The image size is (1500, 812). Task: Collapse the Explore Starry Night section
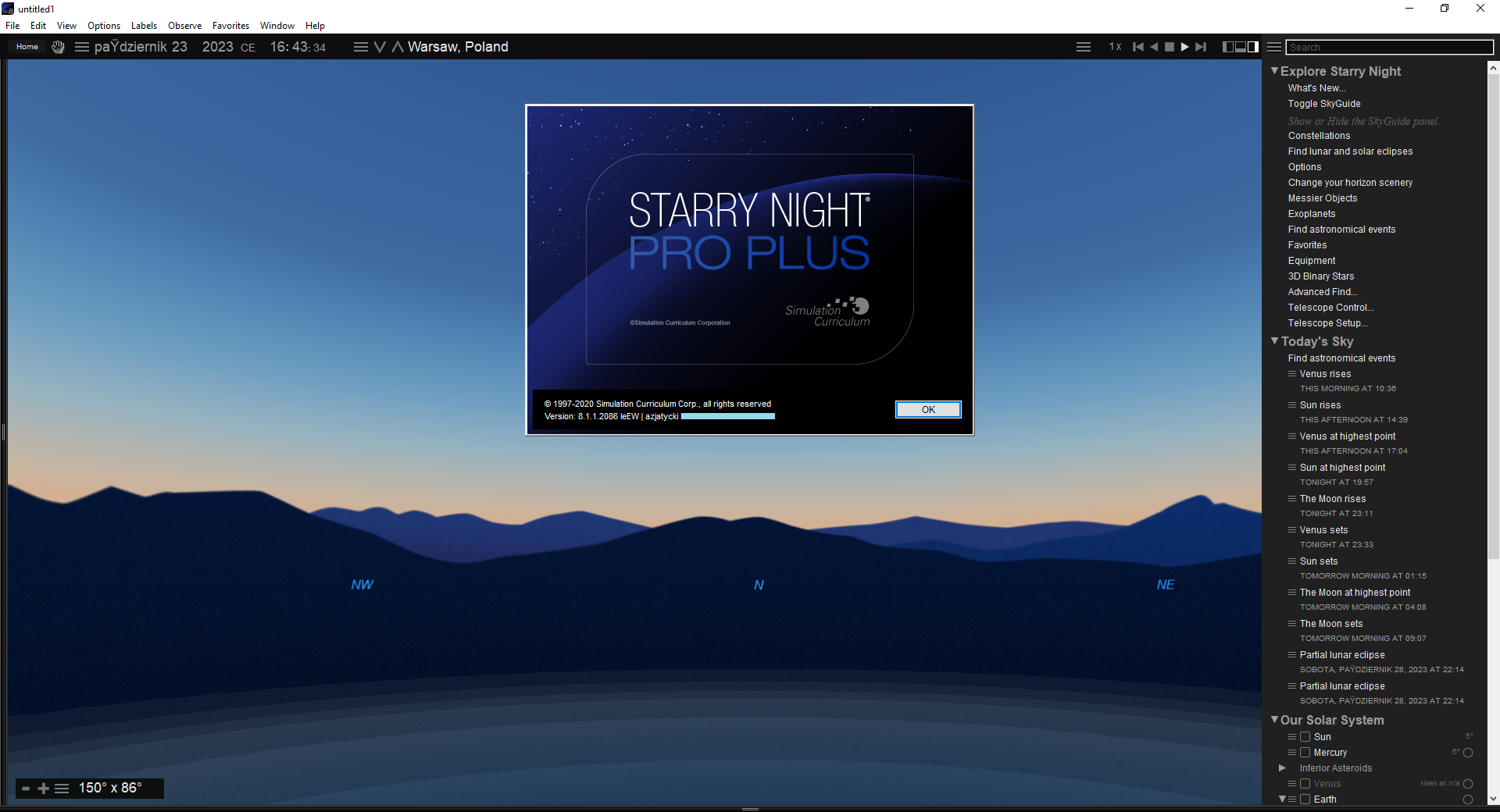(x=1274, y=71)
